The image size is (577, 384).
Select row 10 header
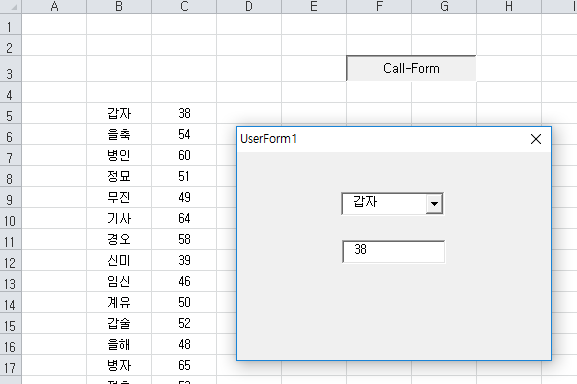pyautogui.click(x=10, y=218)
